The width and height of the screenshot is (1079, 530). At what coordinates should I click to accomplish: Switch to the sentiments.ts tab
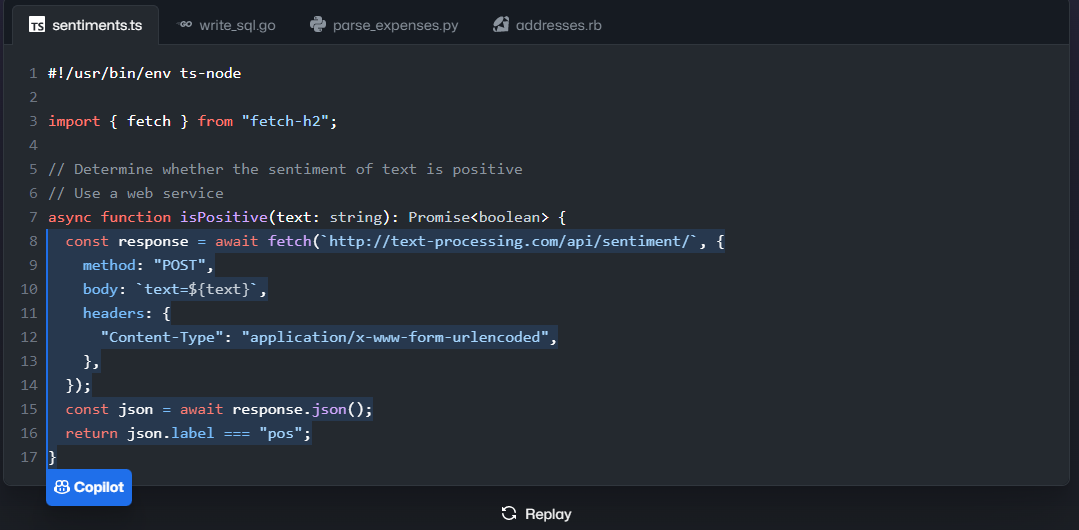click(x=85, y=25)
